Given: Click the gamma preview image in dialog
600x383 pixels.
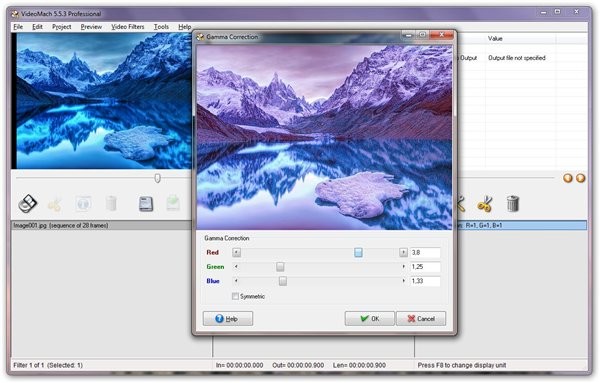Looking at the screenshot, I should [x=324, y=137].
